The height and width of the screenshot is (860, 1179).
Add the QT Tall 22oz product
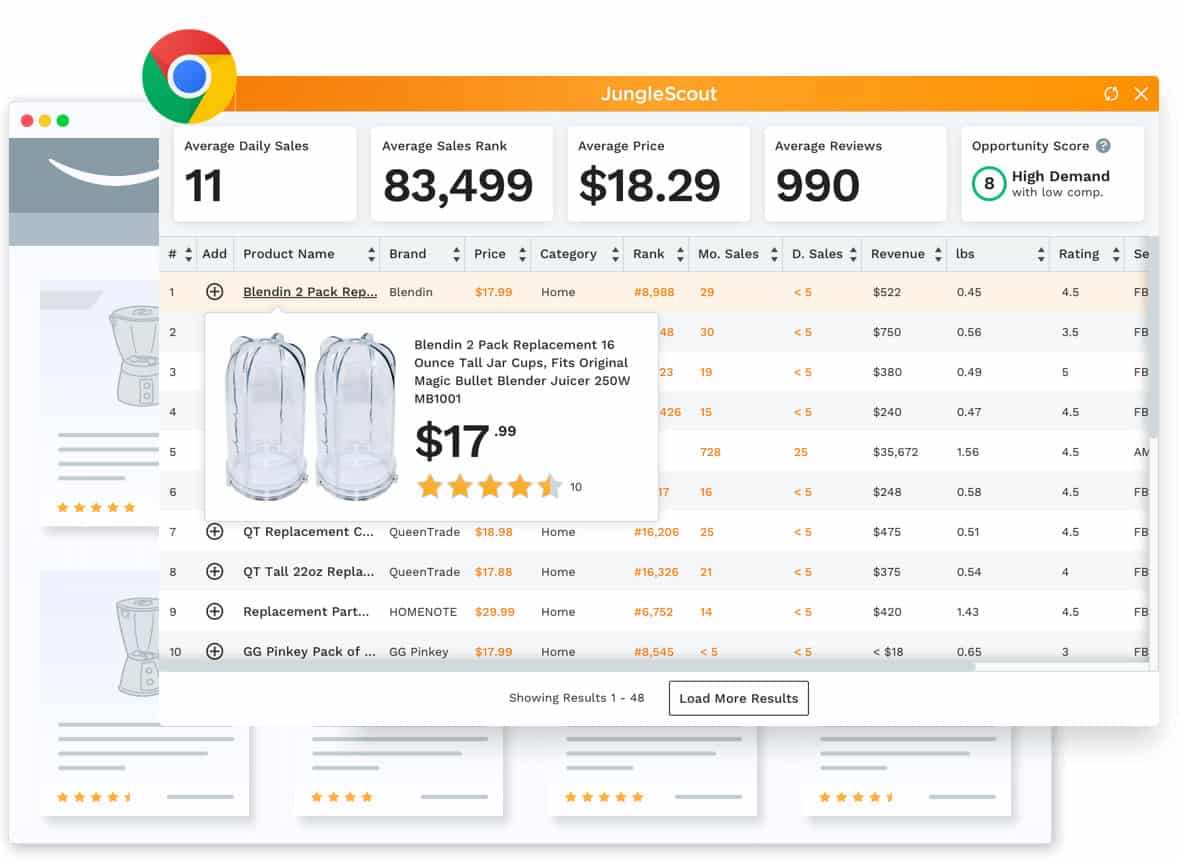tap(214, 571)
